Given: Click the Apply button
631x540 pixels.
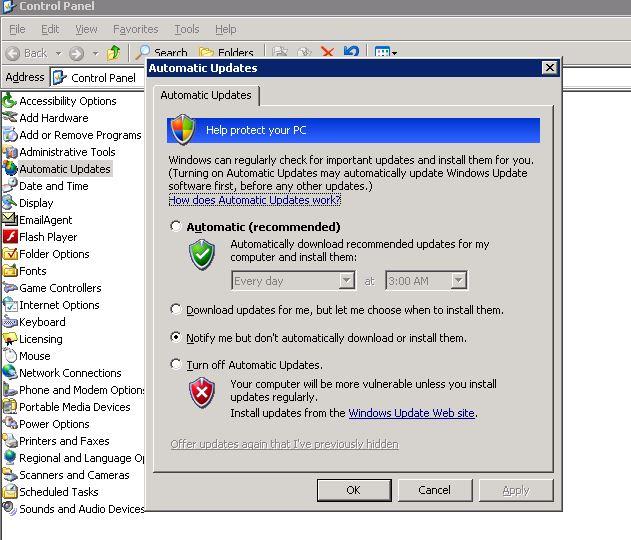Looking at the screenshot, I should tap(516, 490).
